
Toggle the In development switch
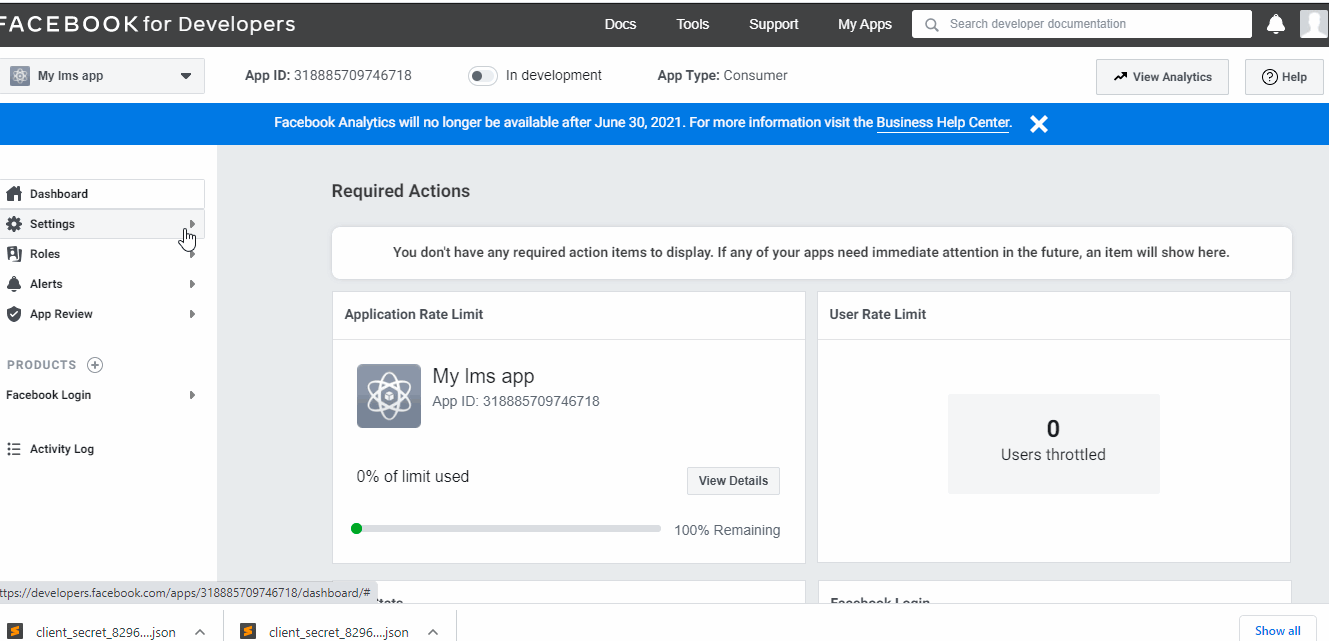483,76
